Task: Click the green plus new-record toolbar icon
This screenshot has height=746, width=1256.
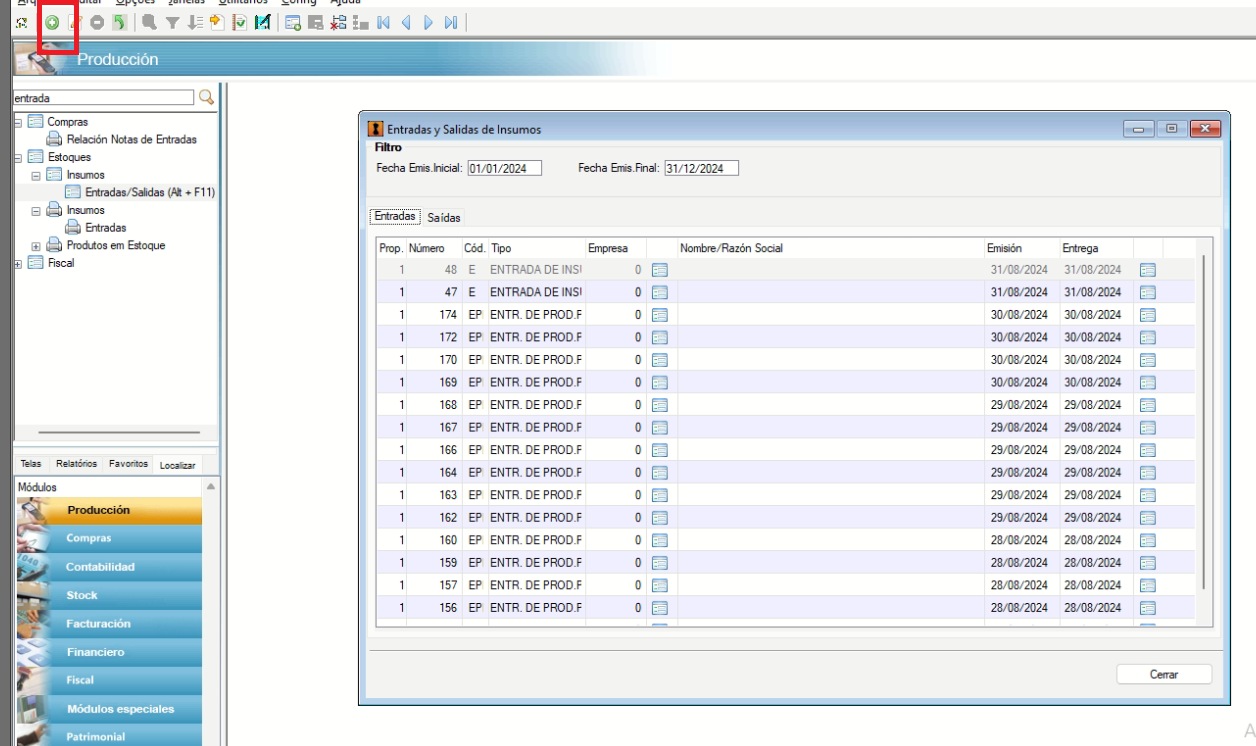Action: 51,22
